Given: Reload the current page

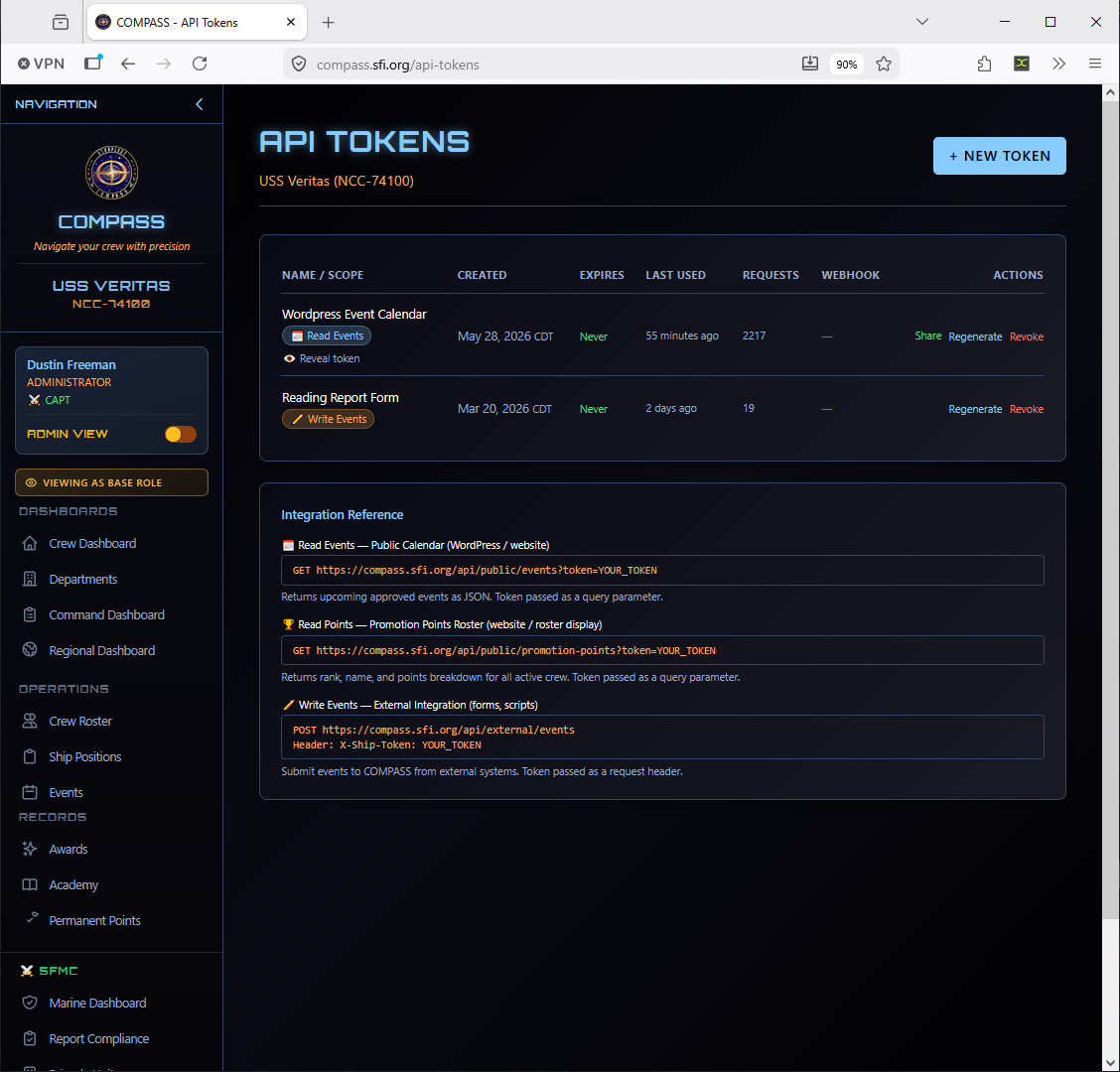Looking at the screenshot, I should (x=200, y=65).
